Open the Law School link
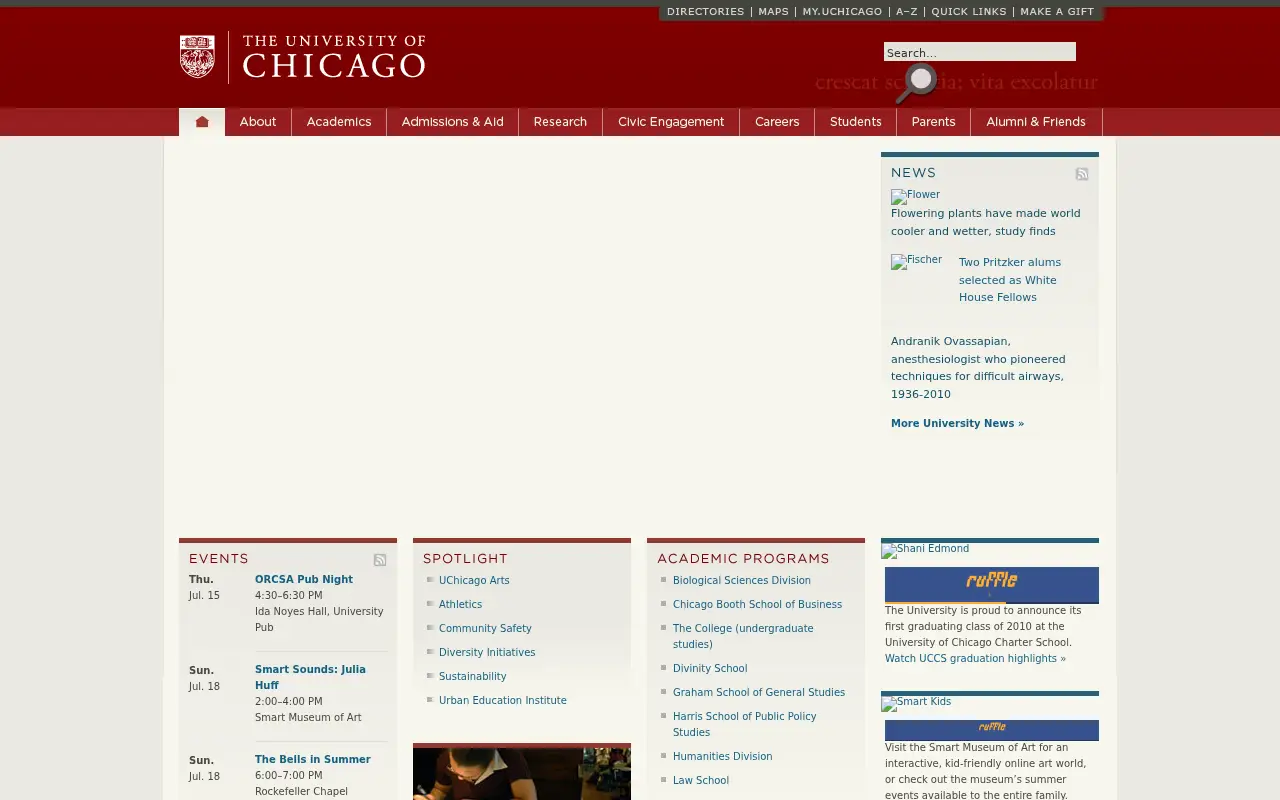1280x800 pixels. pyautogui.click(x=701, y=781)
